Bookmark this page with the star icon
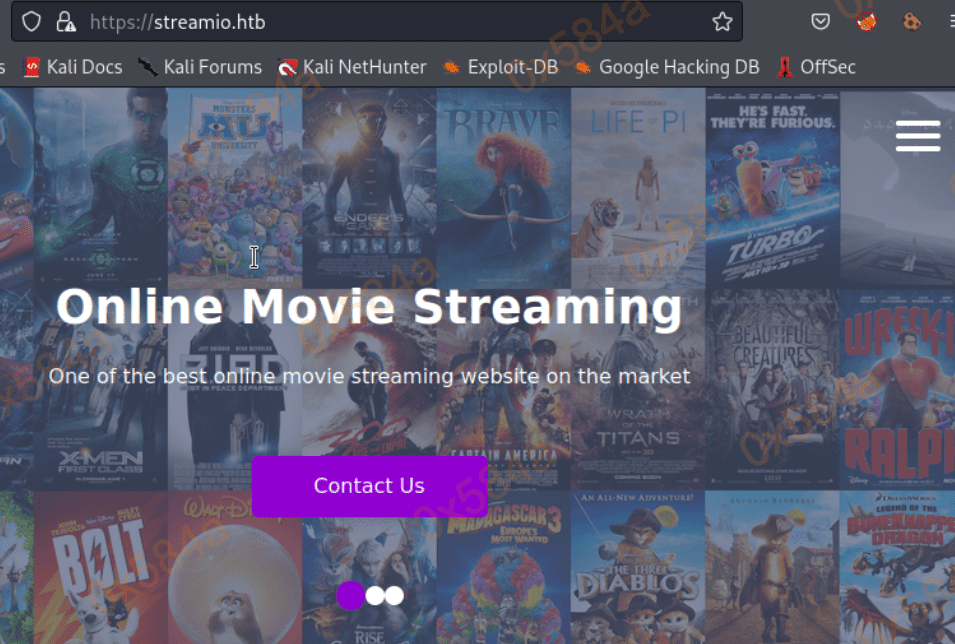This screenshot has height=644, width=955. (x=722, y=21)
